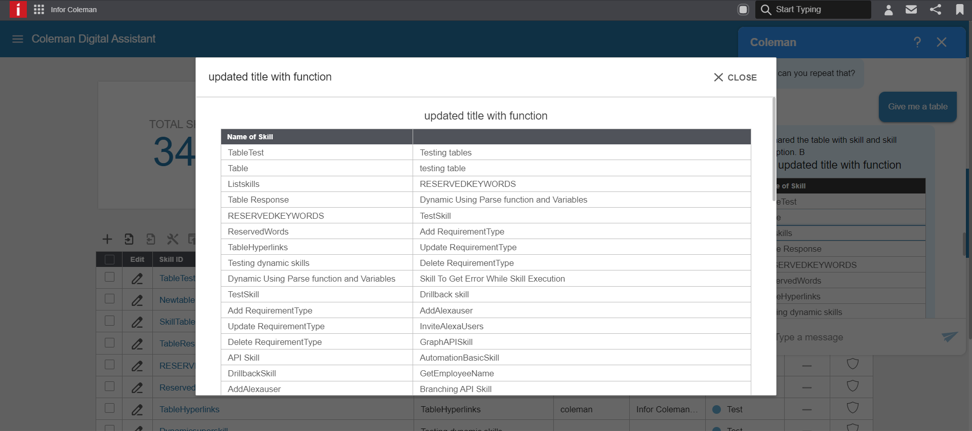
Task: Click the paper-plane send icon in chat
Action: tap(949, 337)
